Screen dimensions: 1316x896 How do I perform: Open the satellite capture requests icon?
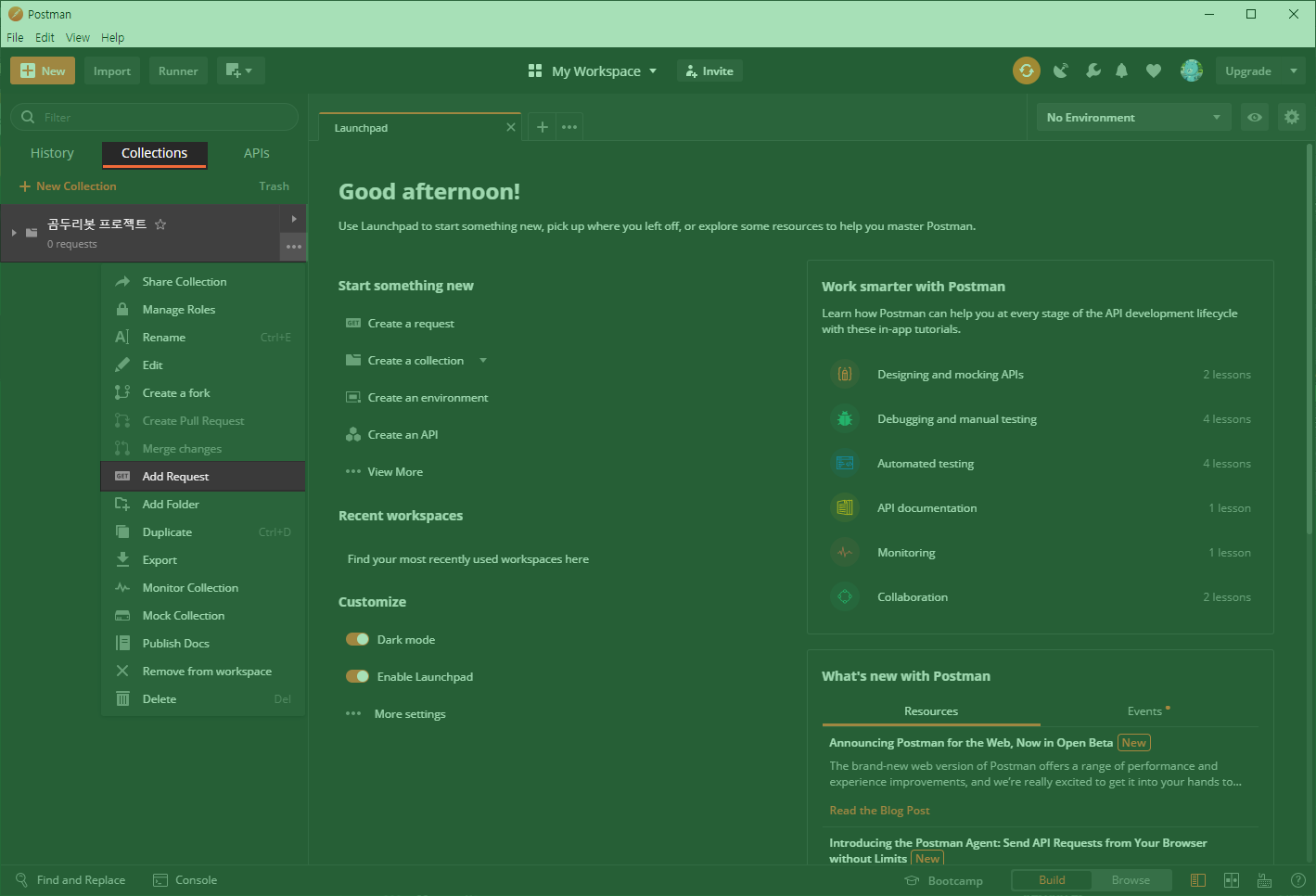coord(1061,70)
